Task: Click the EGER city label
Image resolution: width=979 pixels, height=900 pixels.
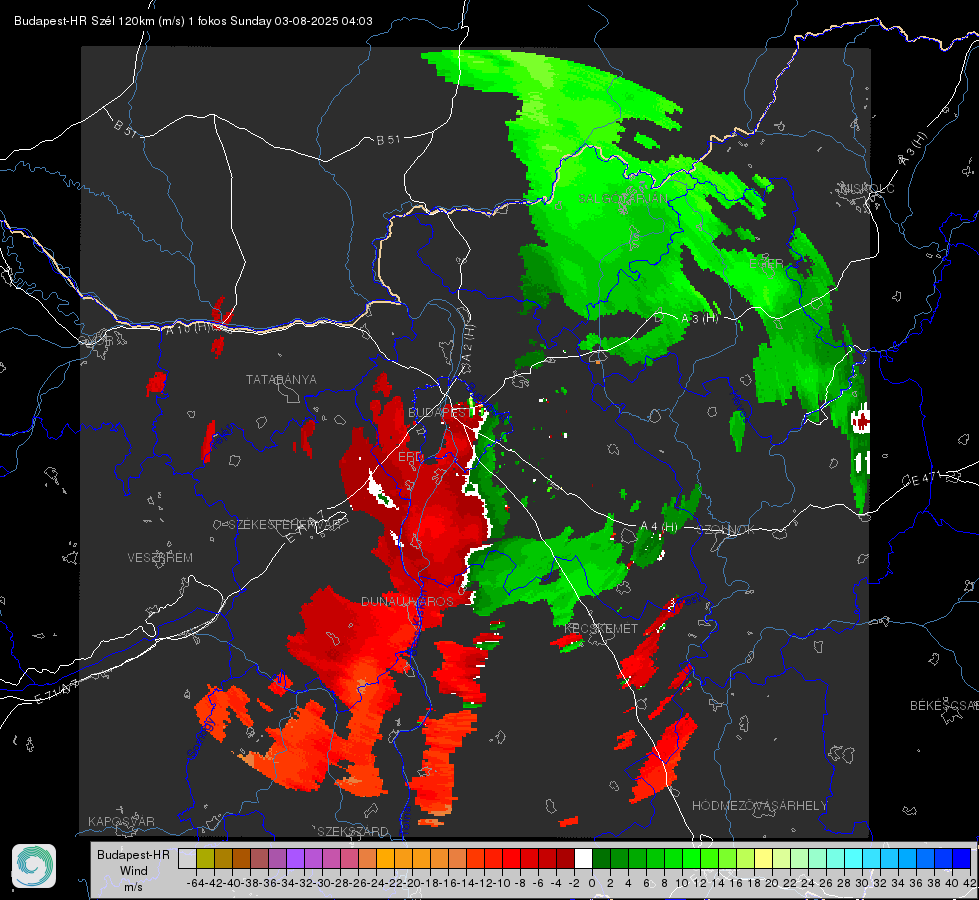Action: [x=766, y=264]
